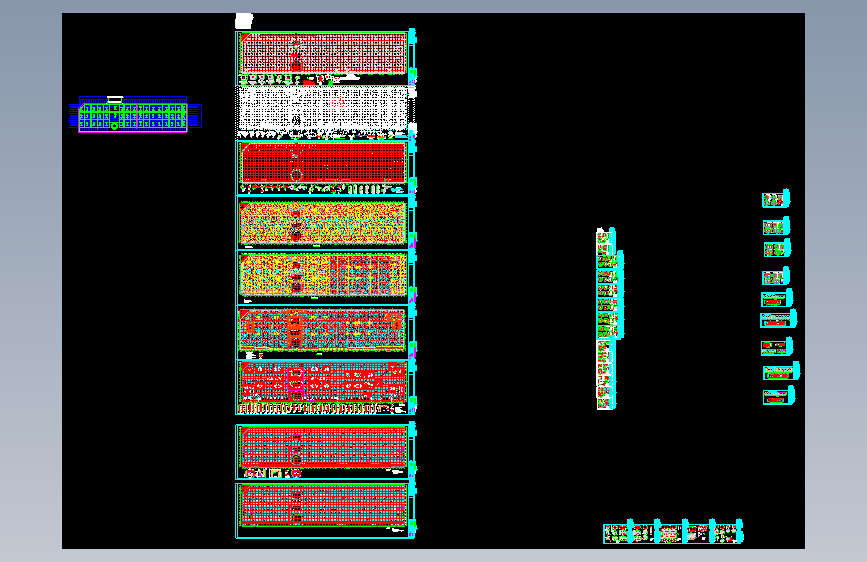This screenshot has height=562, width=867.
Task: Select the topmost pale red hatched sheet
Action: pos(325,58)
